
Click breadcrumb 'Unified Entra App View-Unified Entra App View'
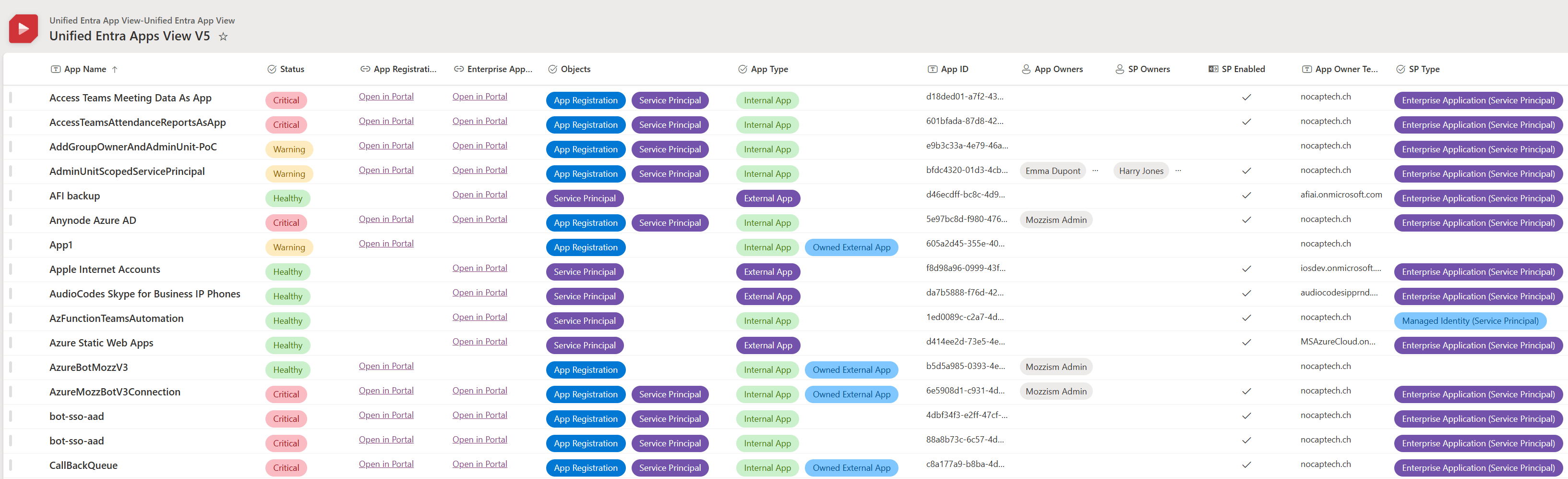[142, 21]
